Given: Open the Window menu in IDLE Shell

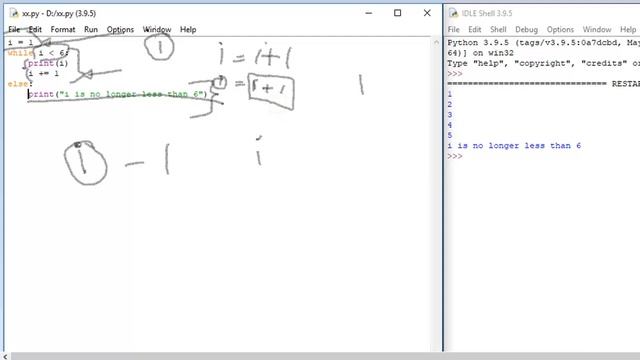Looking at the screenshot, I should 597,29.
